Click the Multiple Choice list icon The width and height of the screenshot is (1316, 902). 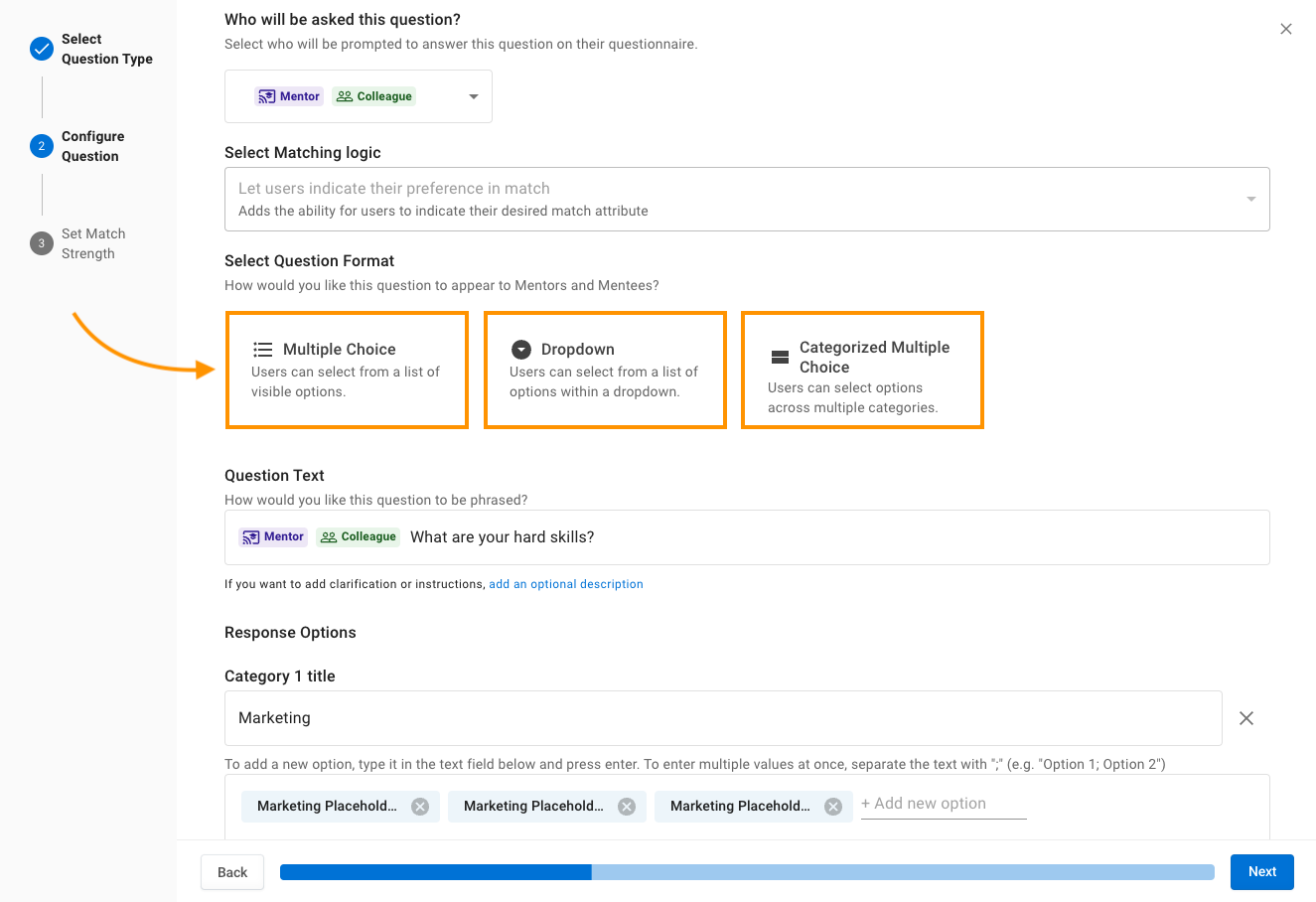(x=263, y=350)
